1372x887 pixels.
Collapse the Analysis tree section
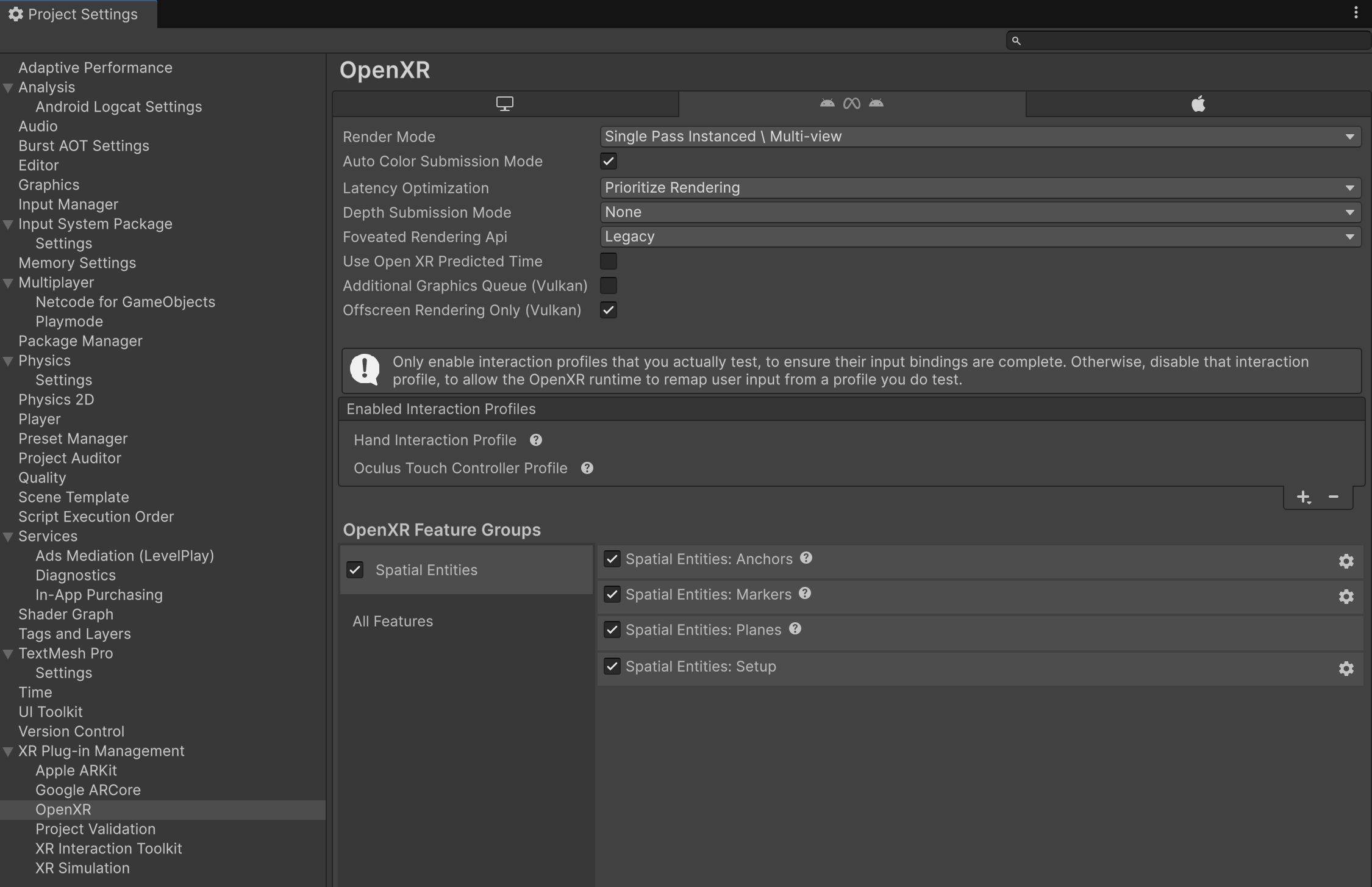click(9, 88)
